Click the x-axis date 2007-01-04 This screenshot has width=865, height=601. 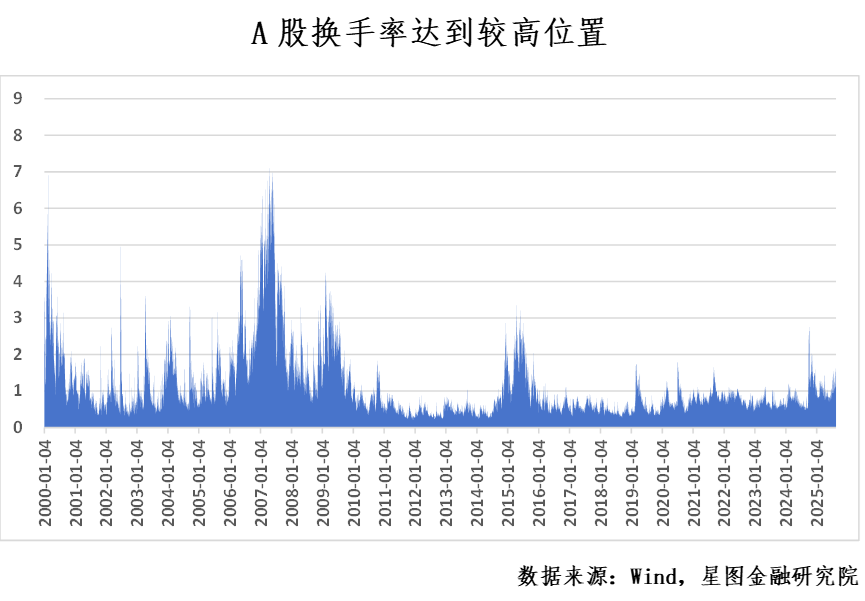click(x=261, y=483)
